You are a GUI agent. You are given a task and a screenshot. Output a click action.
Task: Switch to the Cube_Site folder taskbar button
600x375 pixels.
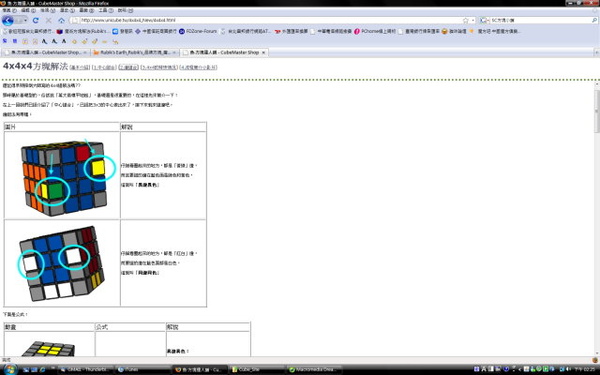click(257, 370)
